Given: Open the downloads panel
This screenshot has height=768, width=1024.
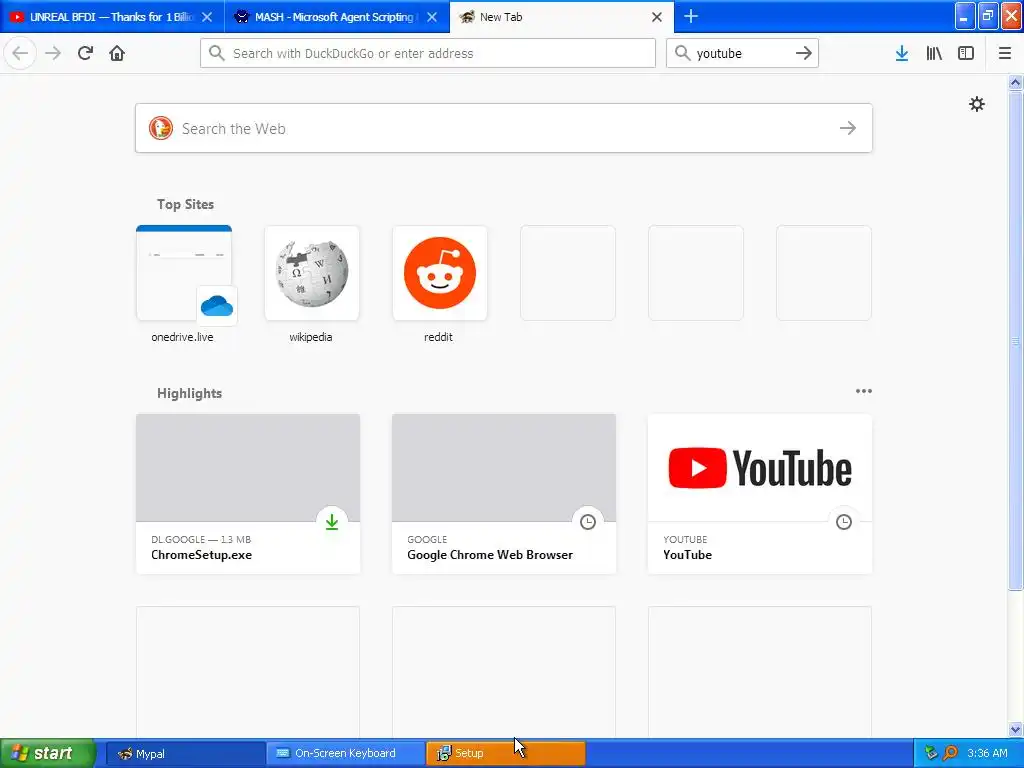Looking at the screenshot, I should (902, 53).
